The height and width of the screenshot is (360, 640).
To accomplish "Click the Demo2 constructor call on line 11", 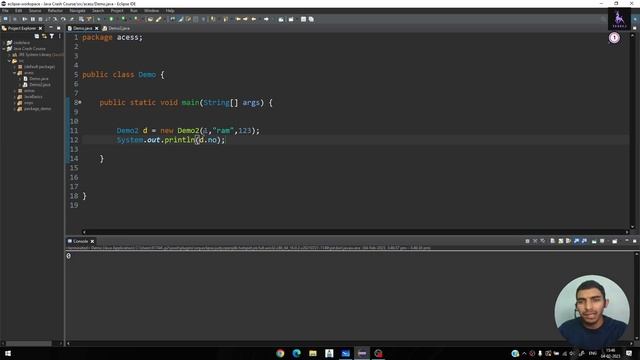I will click(218, 131).
